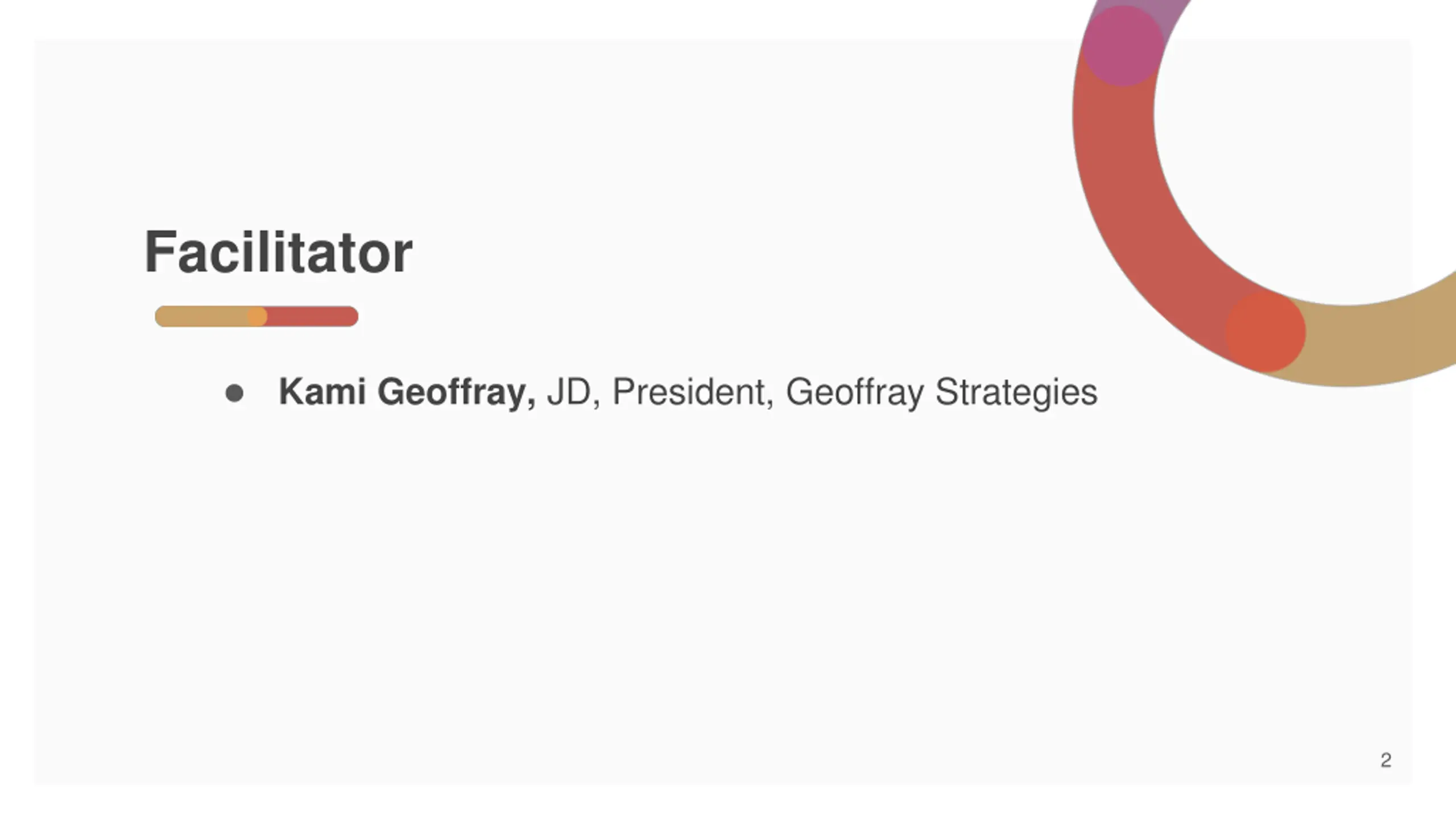This screenshot has width=1456, height=819.
Task: Click the Facilitator slide title
Action: click(278, 251)
